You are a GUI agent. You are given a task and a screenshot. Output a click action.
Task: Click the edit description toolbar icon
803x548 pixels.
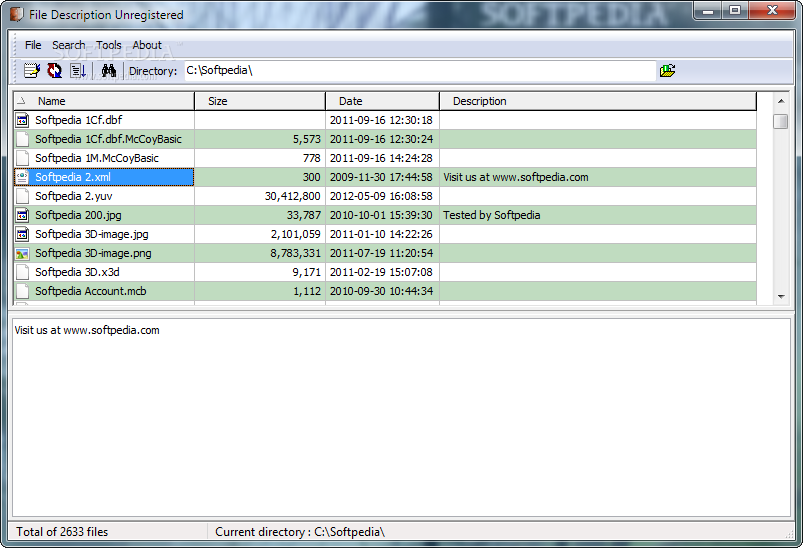pos(32,70)
